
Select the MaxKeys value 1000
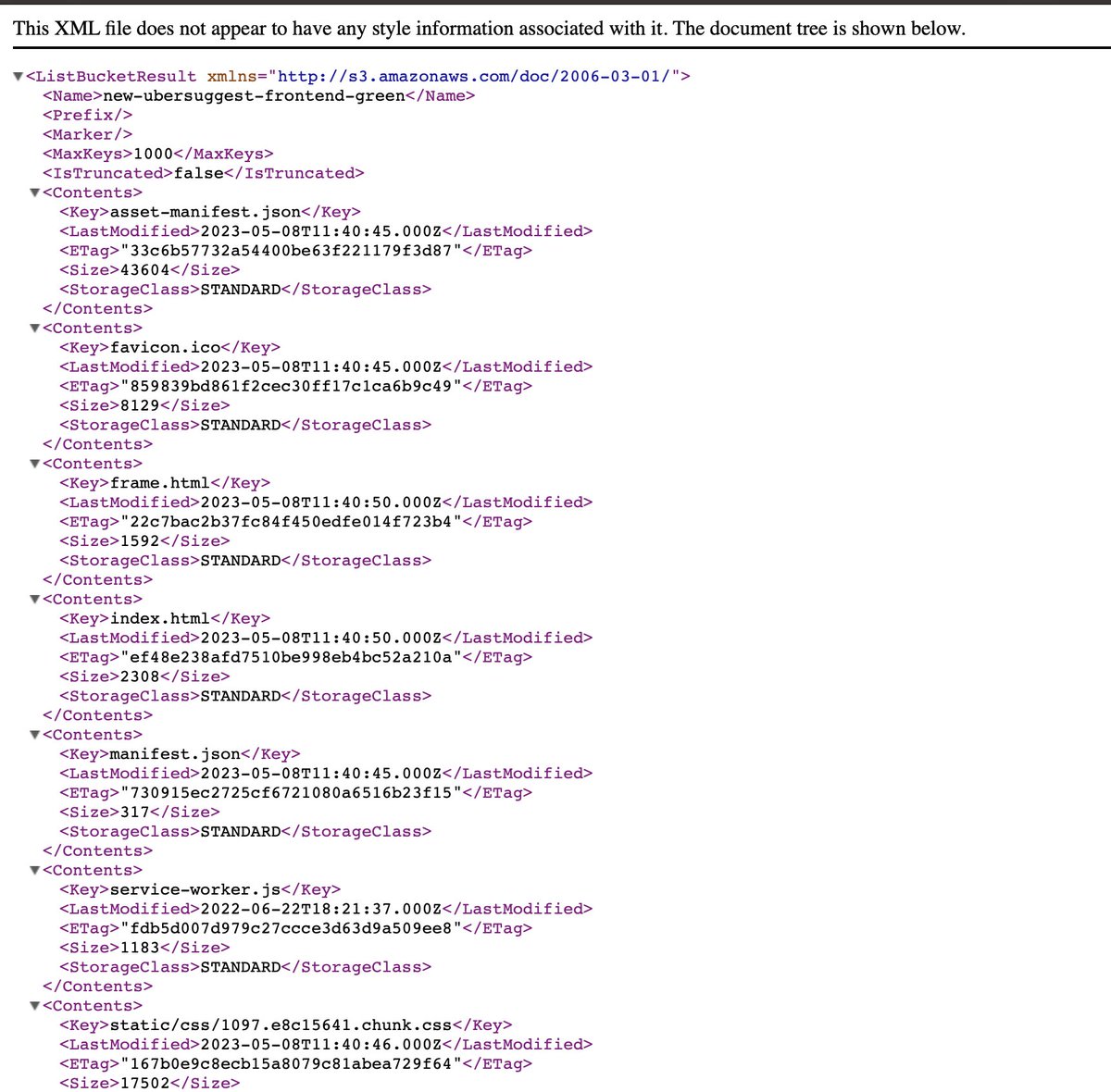point(153,154)
